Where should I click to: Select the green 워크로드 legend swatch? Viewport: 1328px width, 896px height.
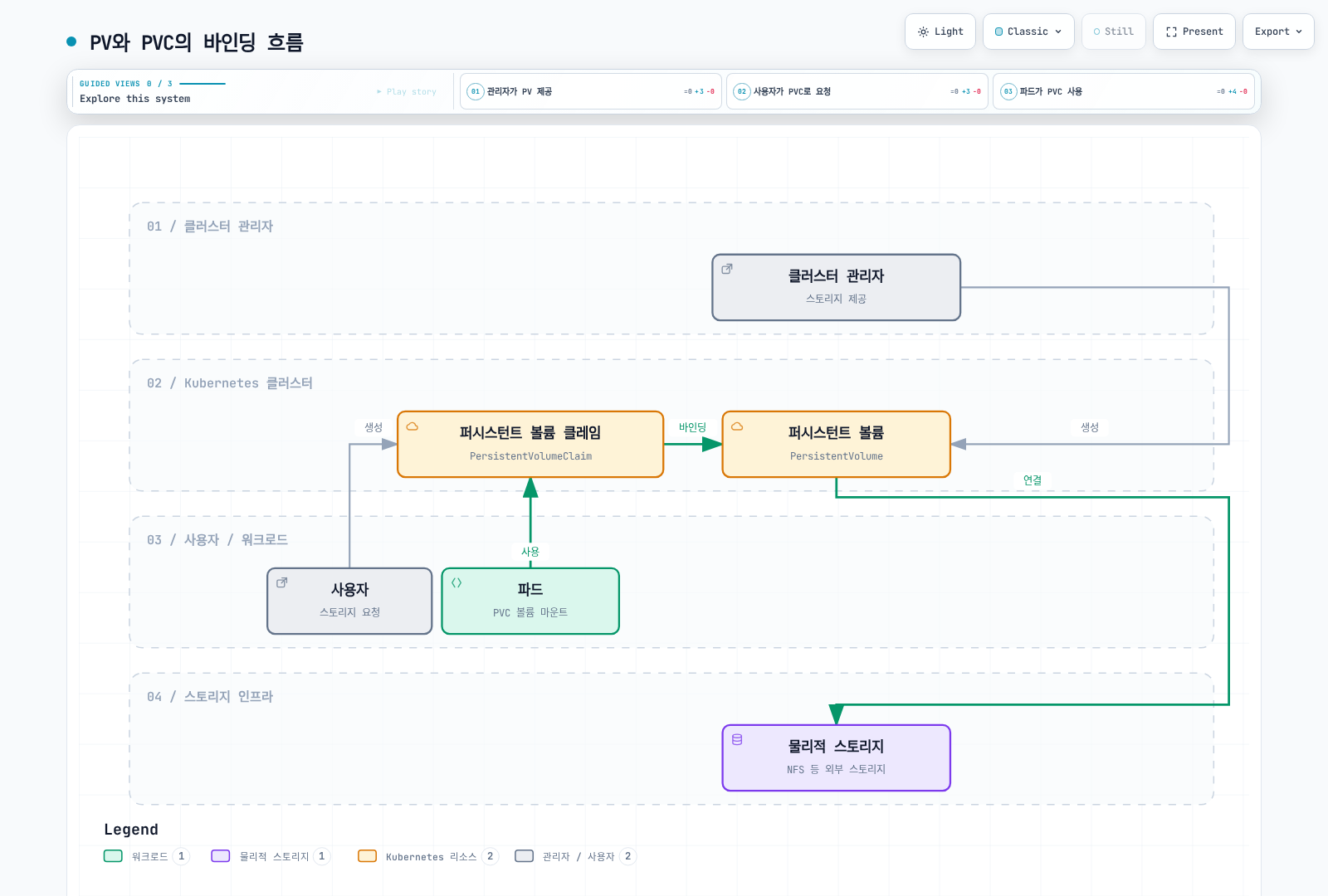[x=113, y=856]
